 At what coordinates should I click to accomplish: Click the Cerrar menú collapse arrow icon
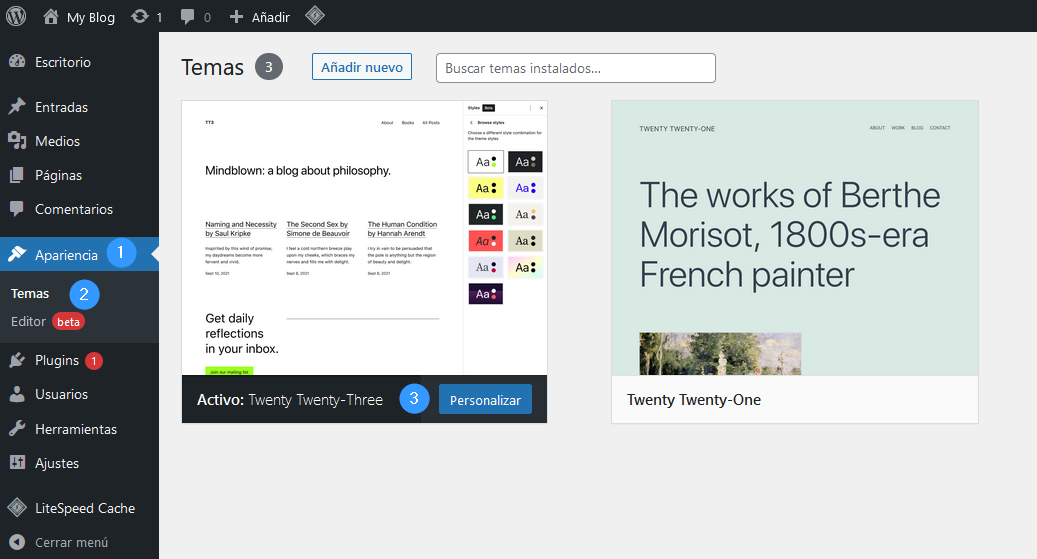coord(17,542)
